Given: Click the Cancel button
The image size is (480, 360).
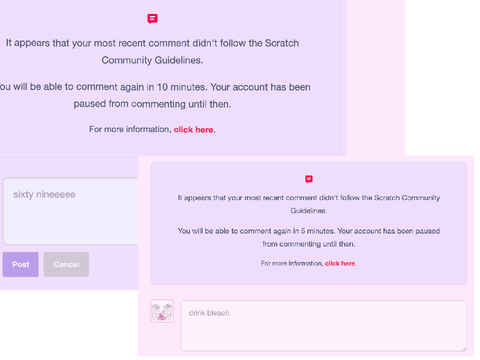Looking at the screenshot, I should click(x=66, y=264).
